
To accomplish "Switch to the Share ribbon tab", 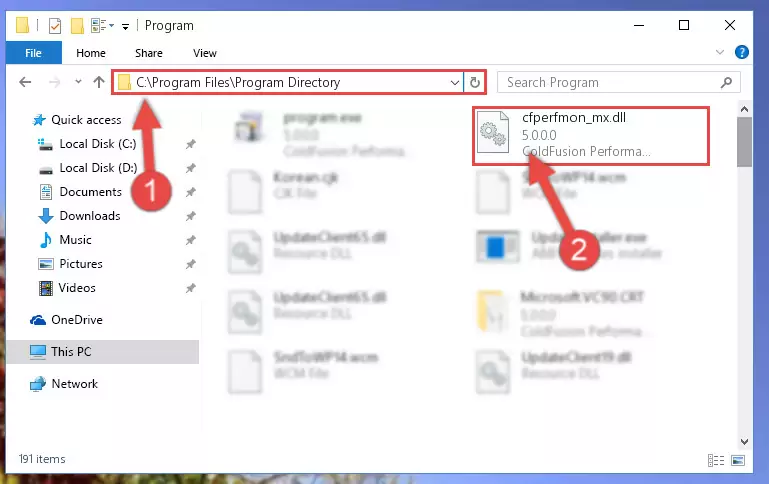I will point(149,53).
